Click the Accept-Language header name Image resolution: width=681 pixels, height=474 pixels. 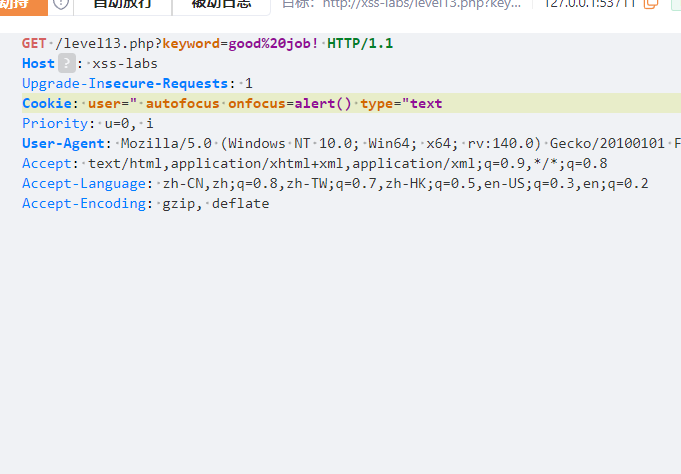click(84, 183)
